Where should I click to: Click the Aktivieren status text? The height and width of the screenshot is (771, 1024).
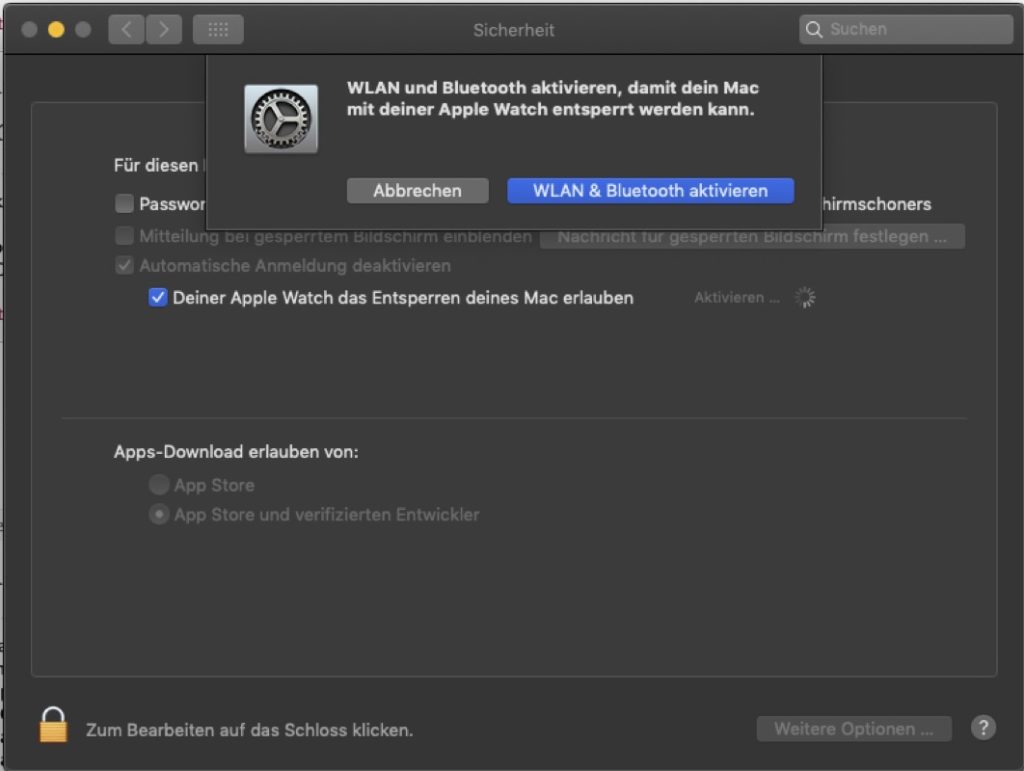point(737,298)
